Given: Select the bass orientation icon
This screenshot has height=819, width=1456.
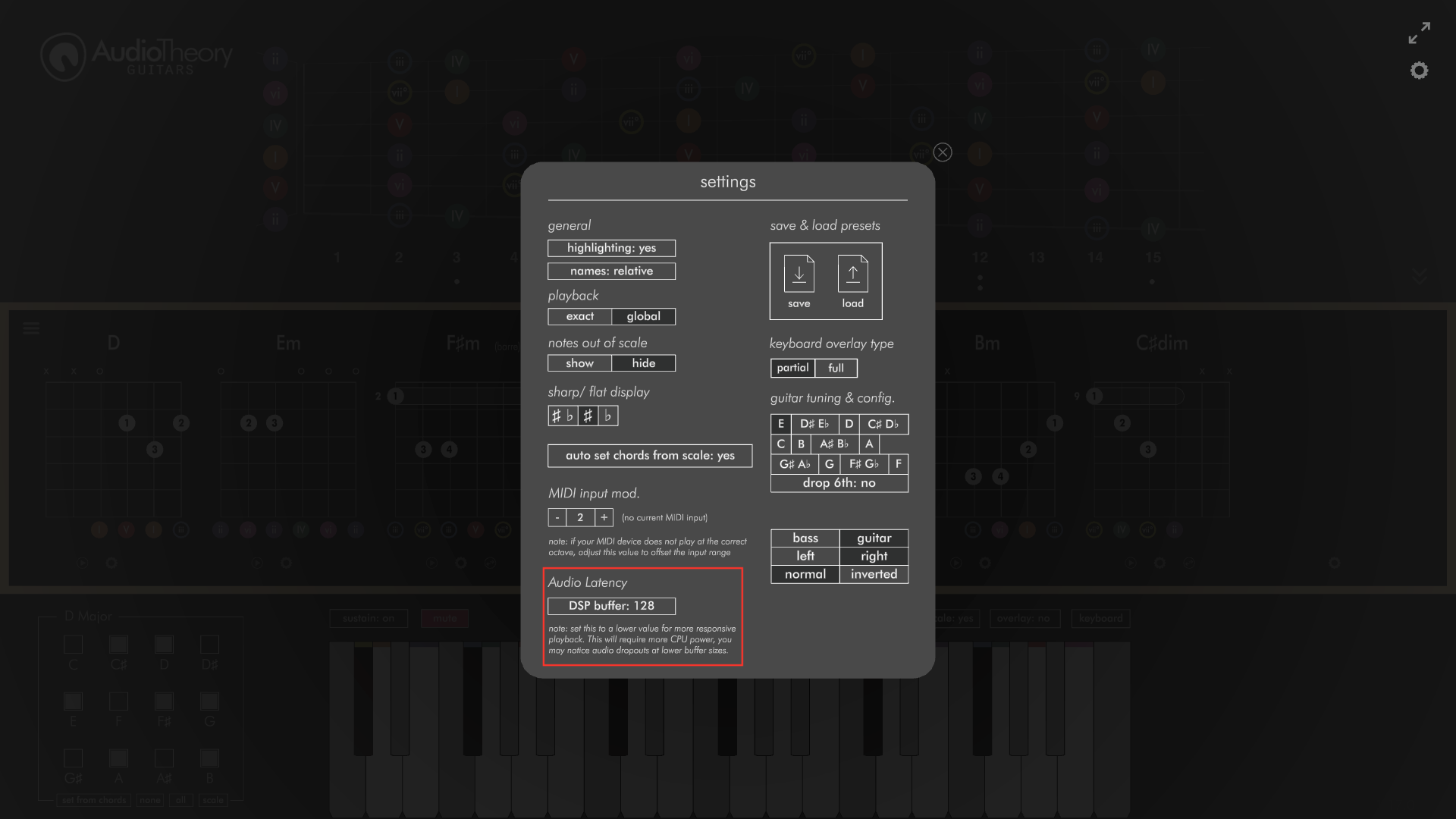Looking at the screenshot, I should [x=805, y=537].
